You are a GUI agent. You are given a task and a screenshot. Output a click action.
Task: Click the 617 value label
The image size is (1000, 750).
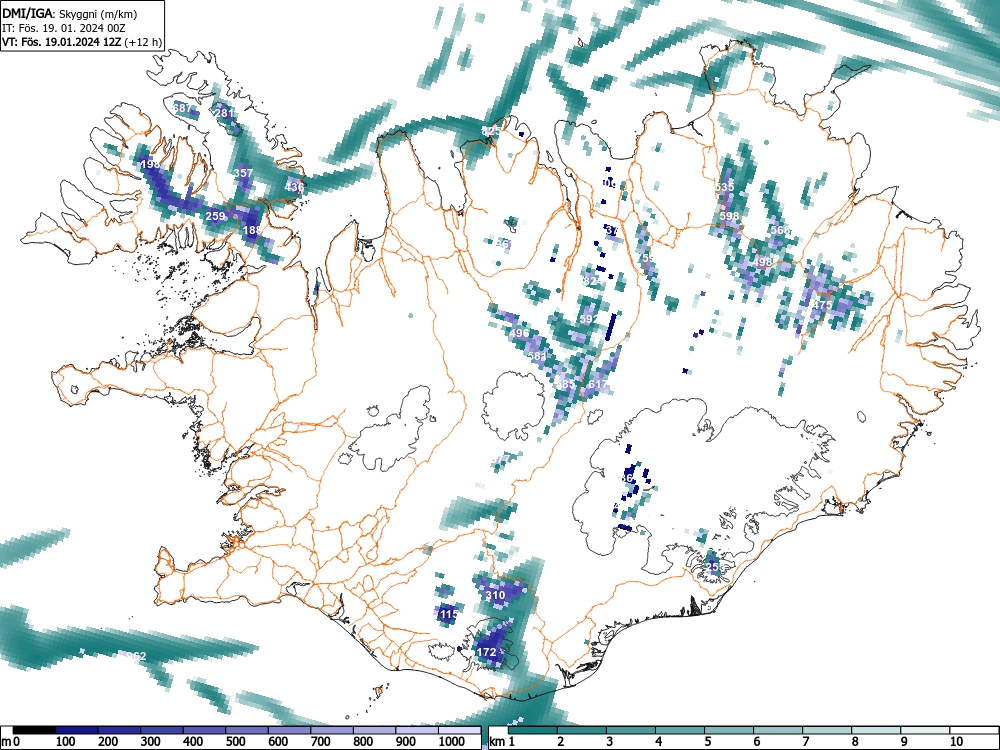597,385
